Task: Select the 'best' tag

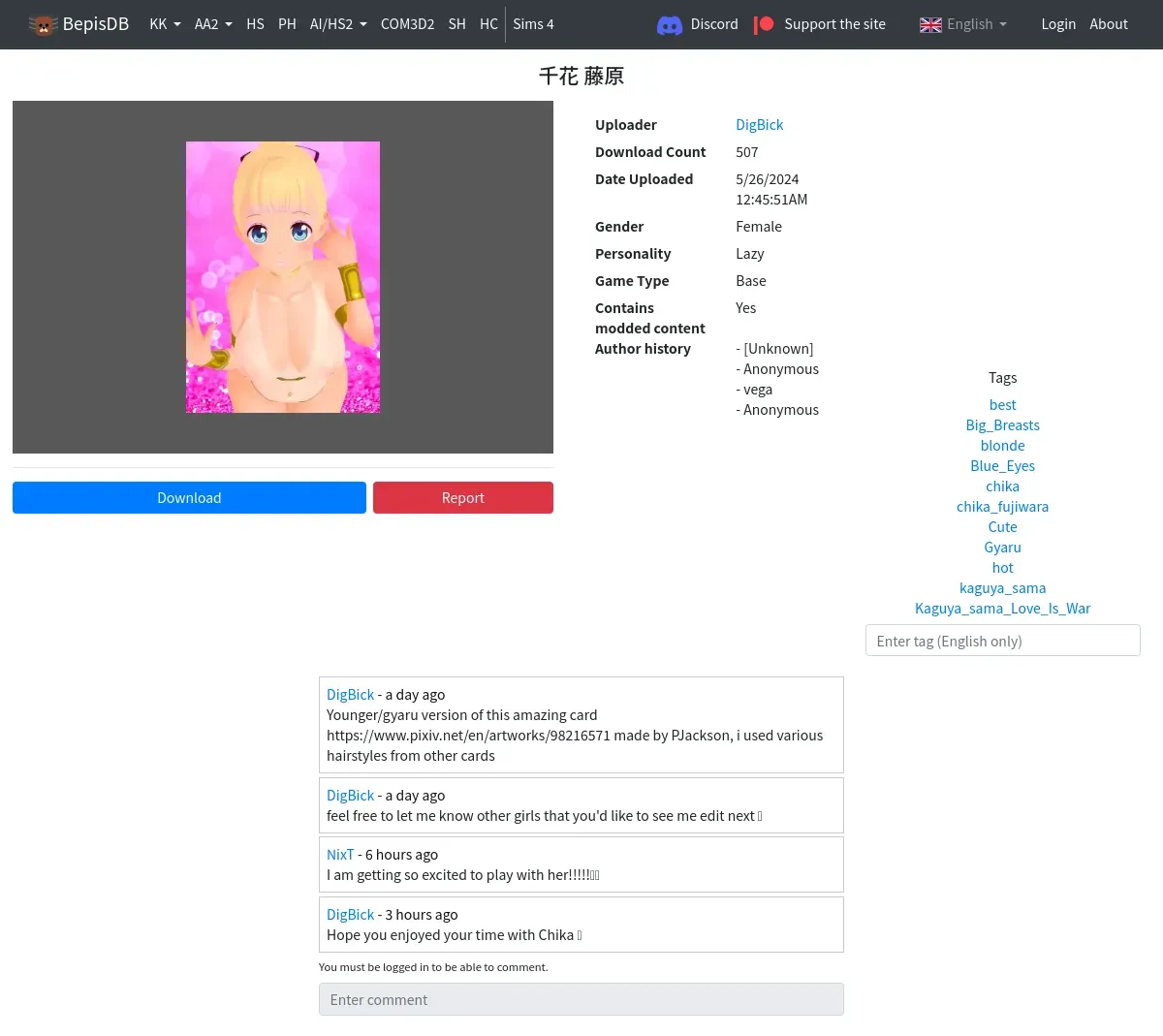Action: tap(1002, 405)
